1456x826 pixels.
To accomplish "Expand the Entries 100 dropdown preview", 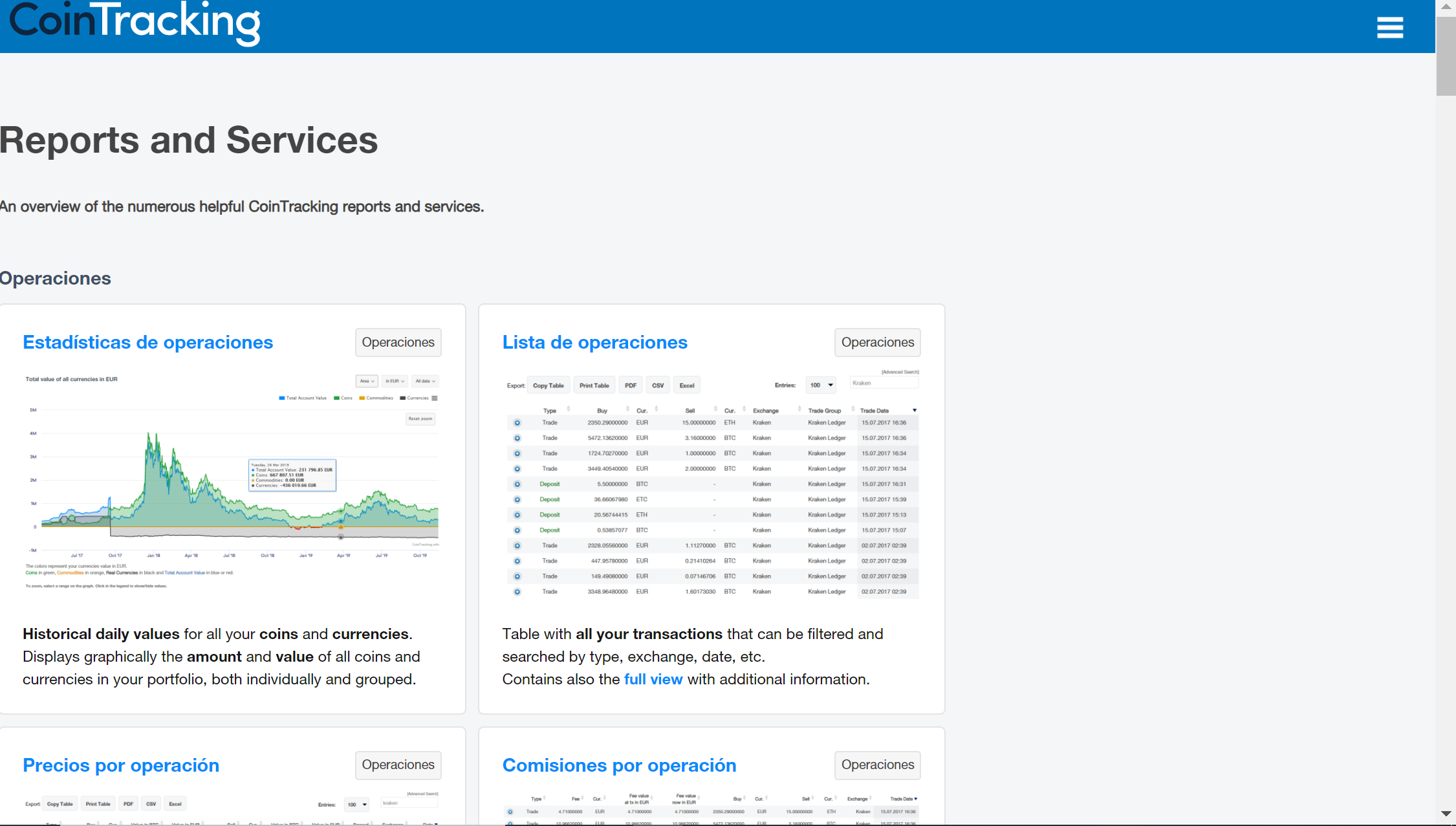I will (821, 386).
